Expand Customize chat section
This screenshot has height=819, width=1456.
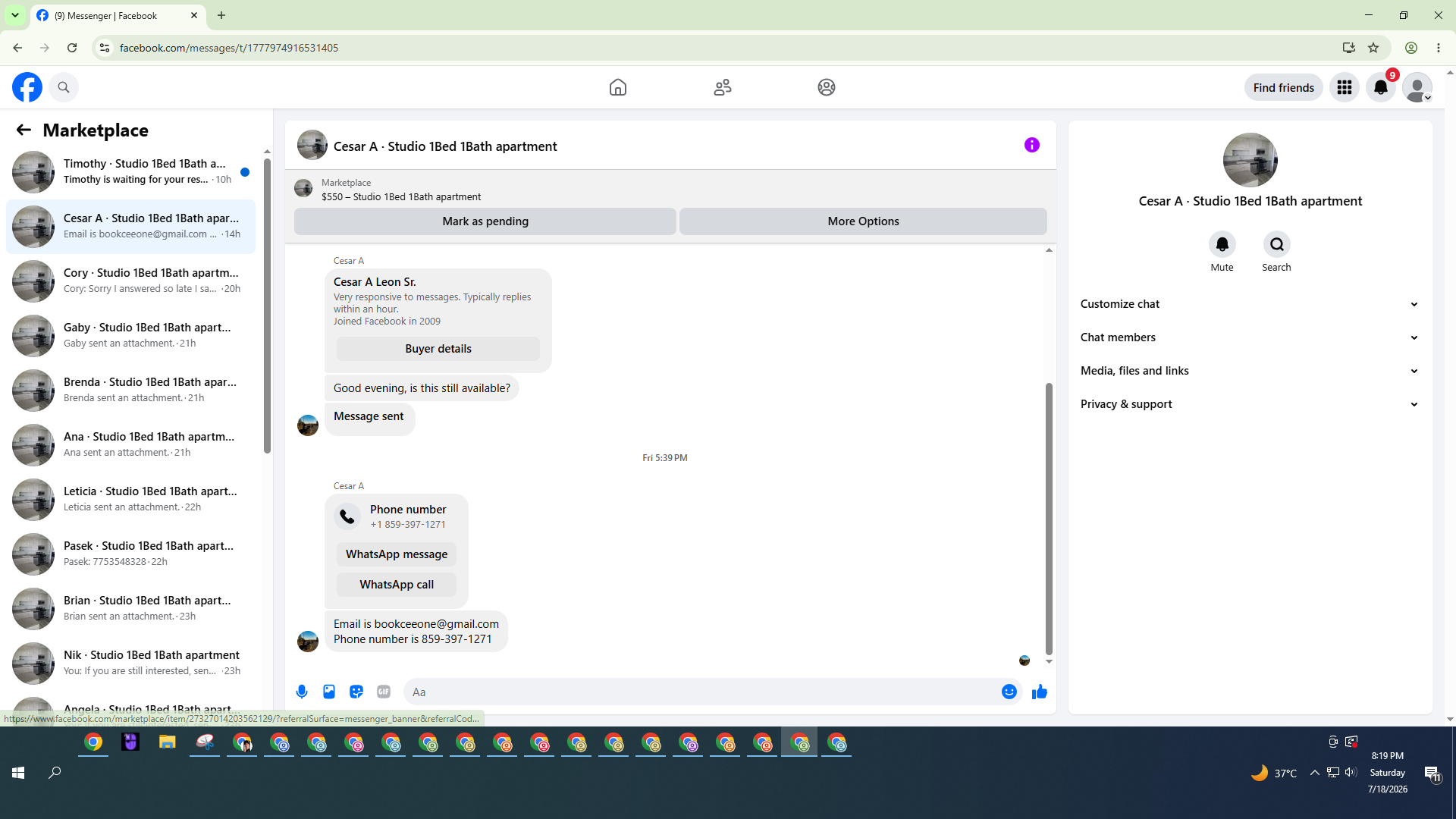coord(1250,304)
